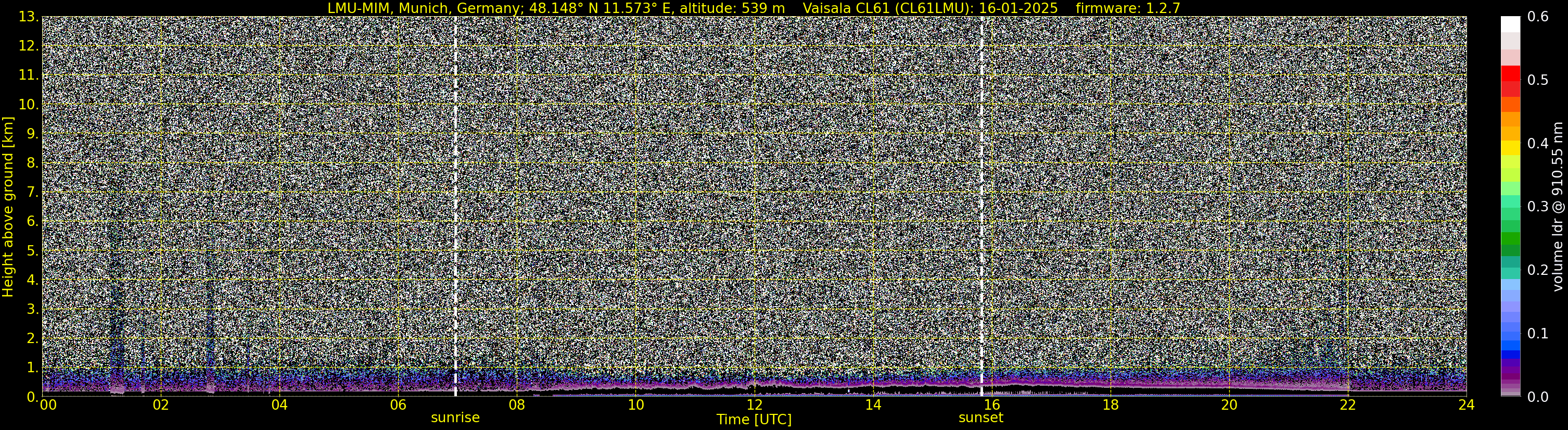1568x430 pixels.
Task: Click the x-axis tick label '22'
Action: point(1348,405)
